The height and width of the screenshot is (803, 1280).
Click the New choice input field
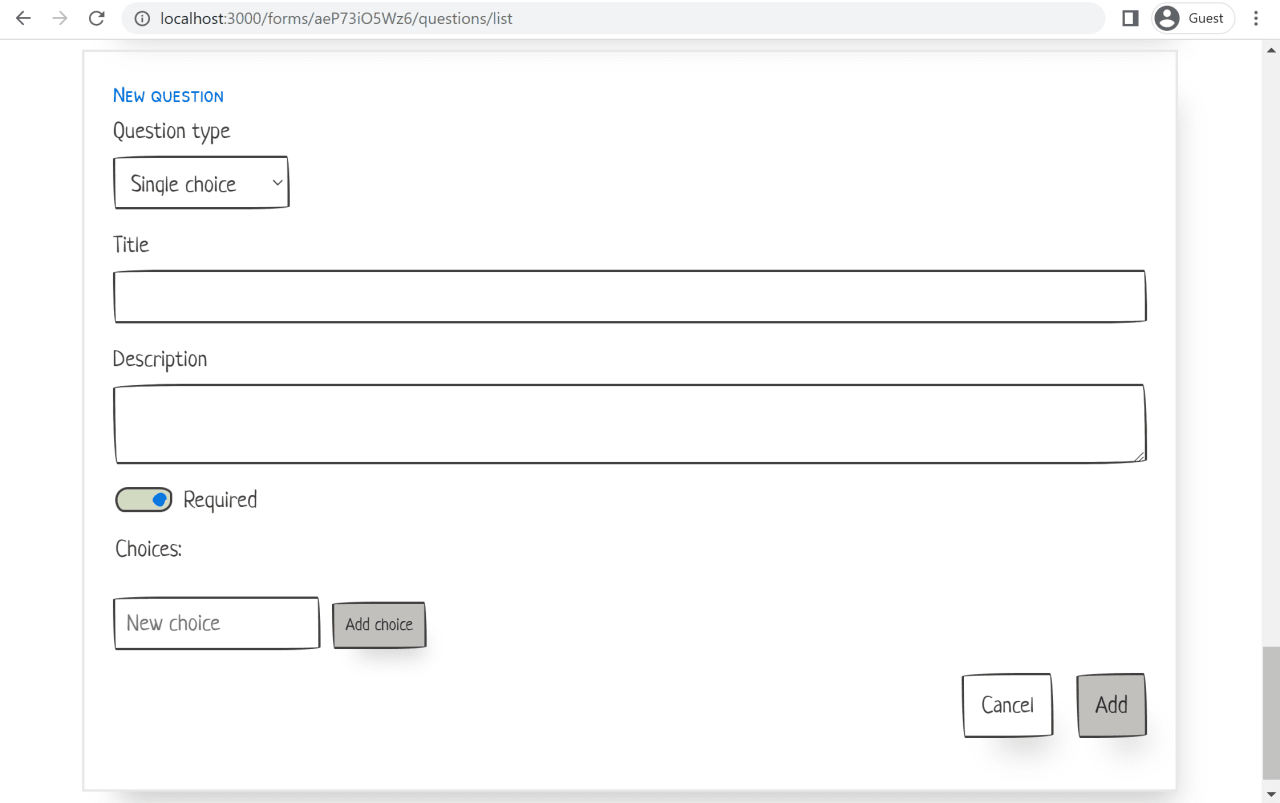point(216,622)
